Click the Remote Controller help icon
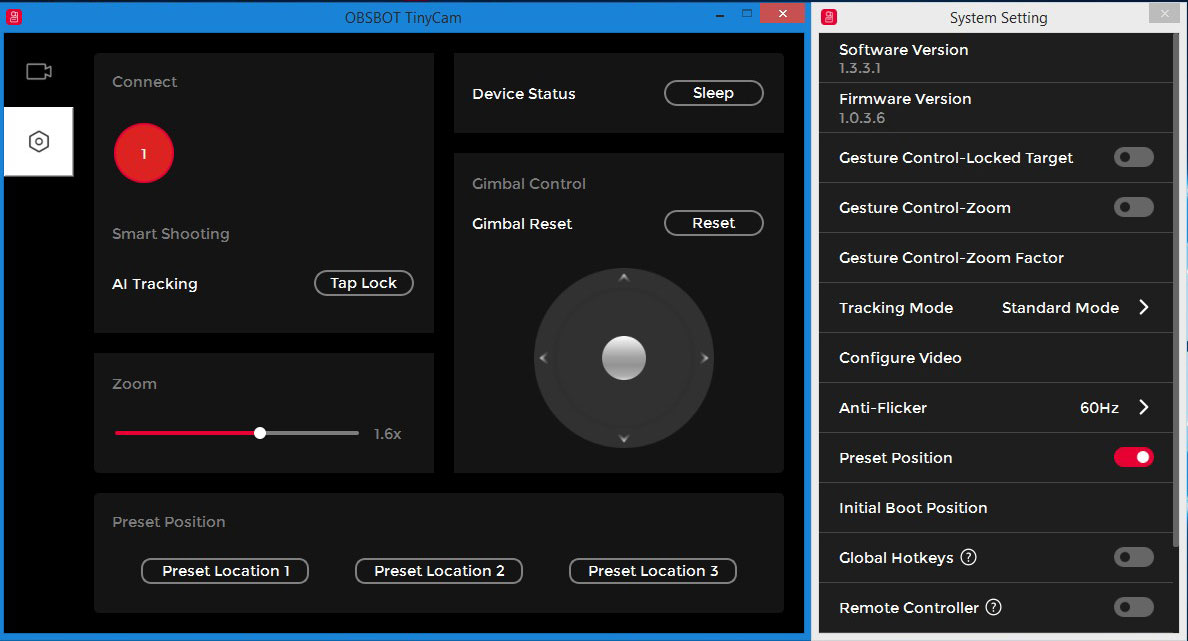The width and height of the screenshot is (1188, 641). pyautogui.click(x=993, y=607)
